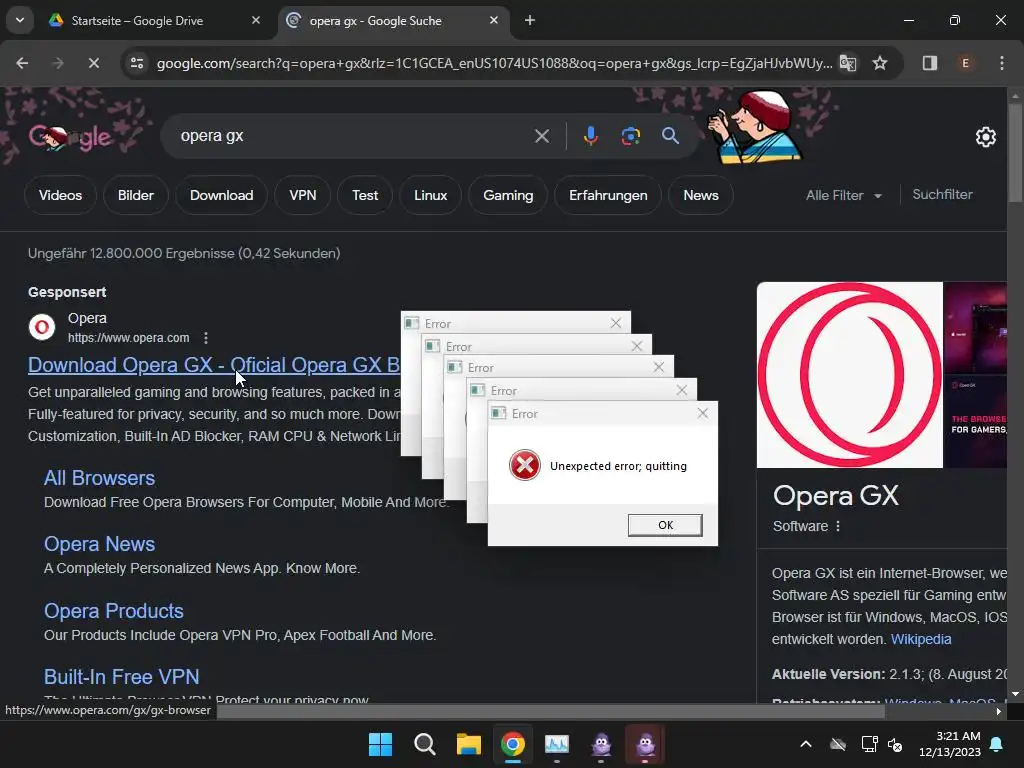Screen dimensions: 1024x768
Task: Click into the Google search input field
Action: (x=349, y=136)
